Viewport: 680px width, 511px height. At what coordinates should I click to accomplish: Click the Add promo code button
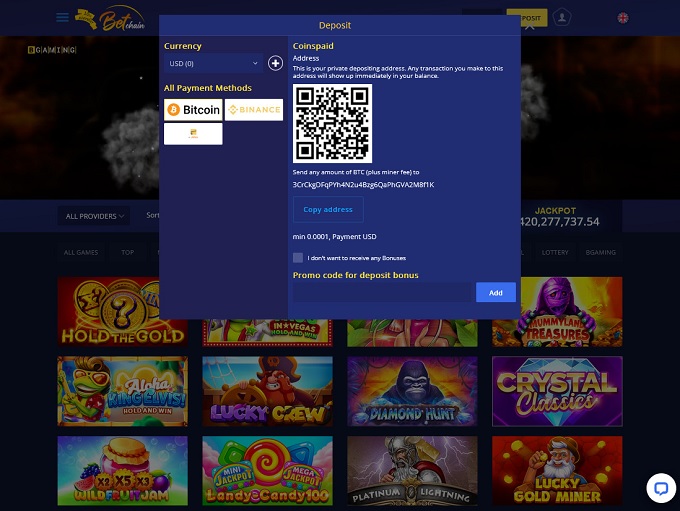(x=496, y=292)
